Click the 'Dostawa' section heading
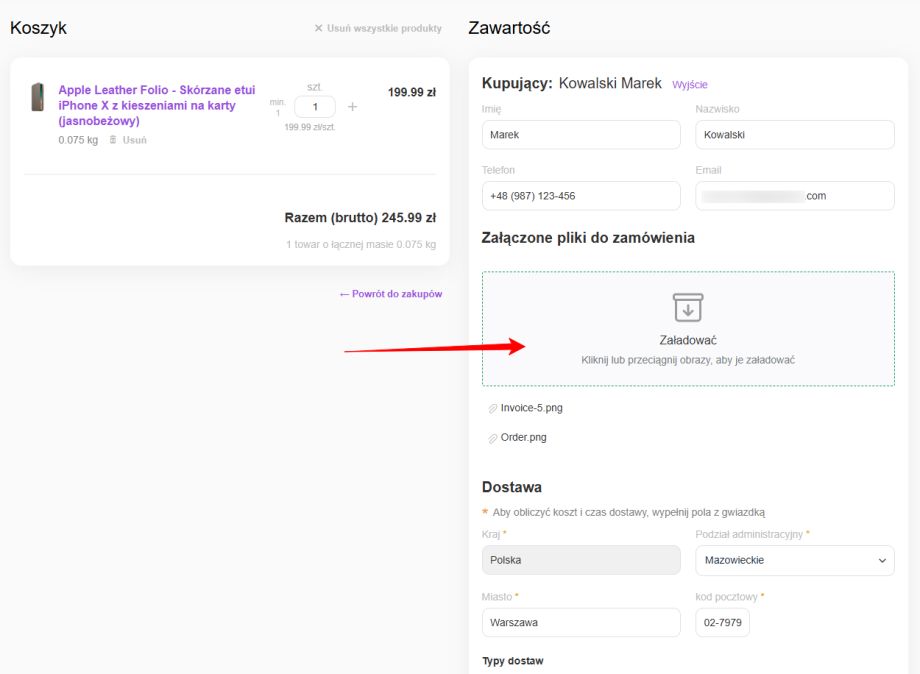This screenshot has width=920, height=674. 512,487
